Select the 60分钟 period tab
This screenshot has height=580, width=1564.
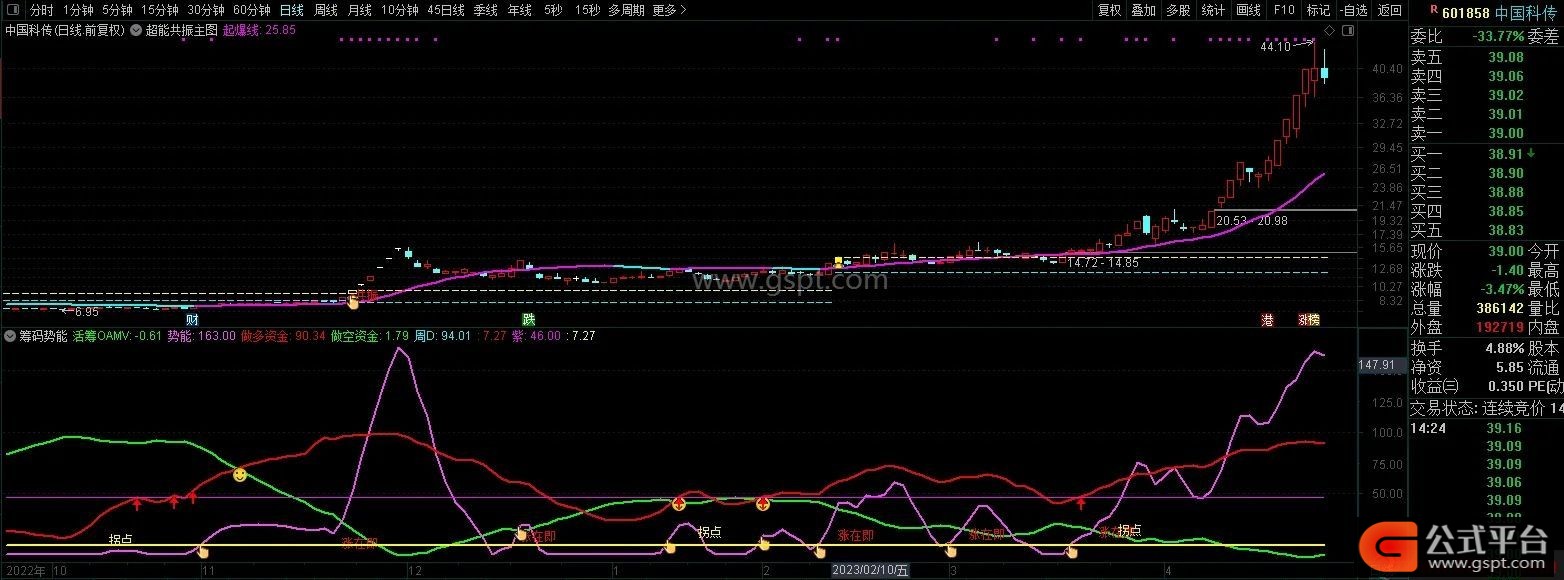point(252,11)
